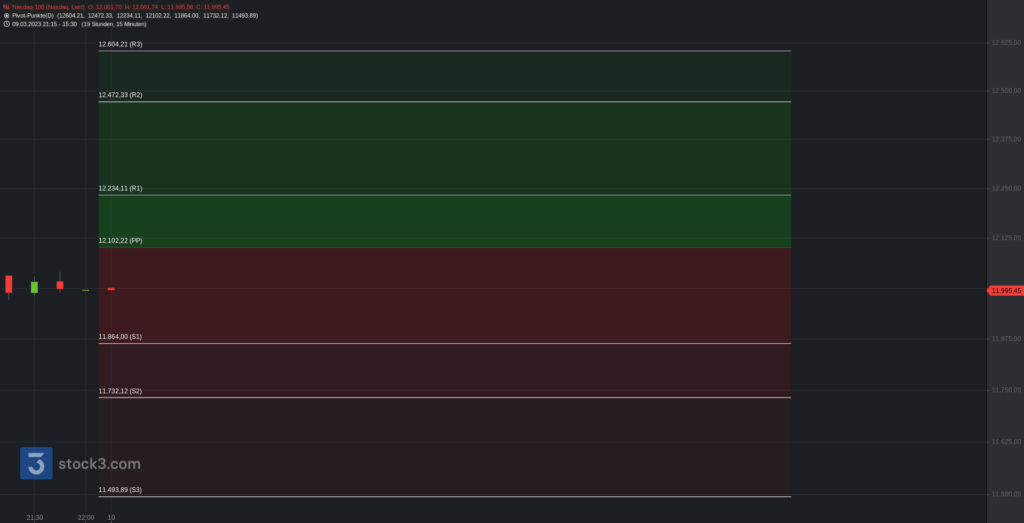Click the candlestick icon beside Nasdaq-100
The image size is (1024, 523).
point(7,7)
